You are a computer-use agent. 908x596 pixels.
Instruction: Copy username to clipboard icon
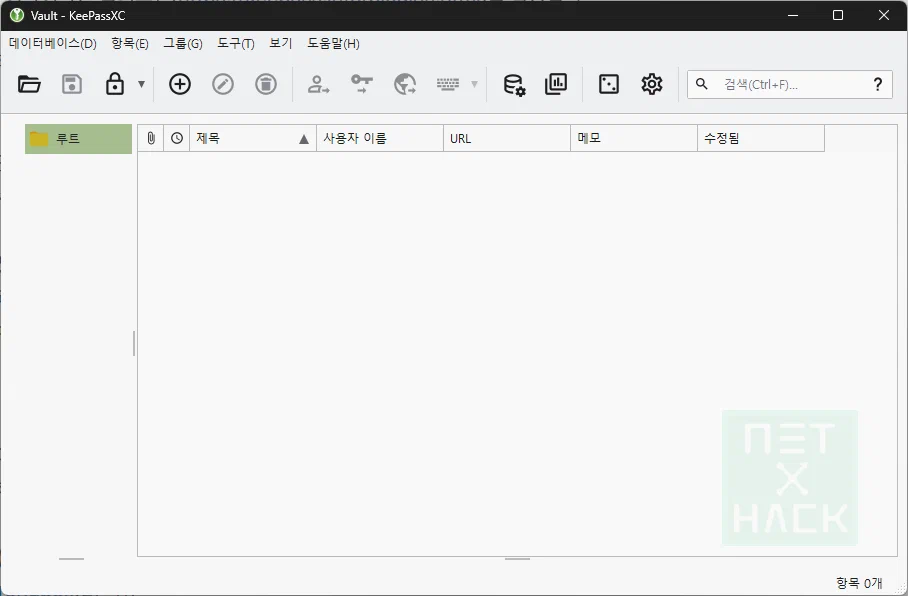click(x=318, y=85)
